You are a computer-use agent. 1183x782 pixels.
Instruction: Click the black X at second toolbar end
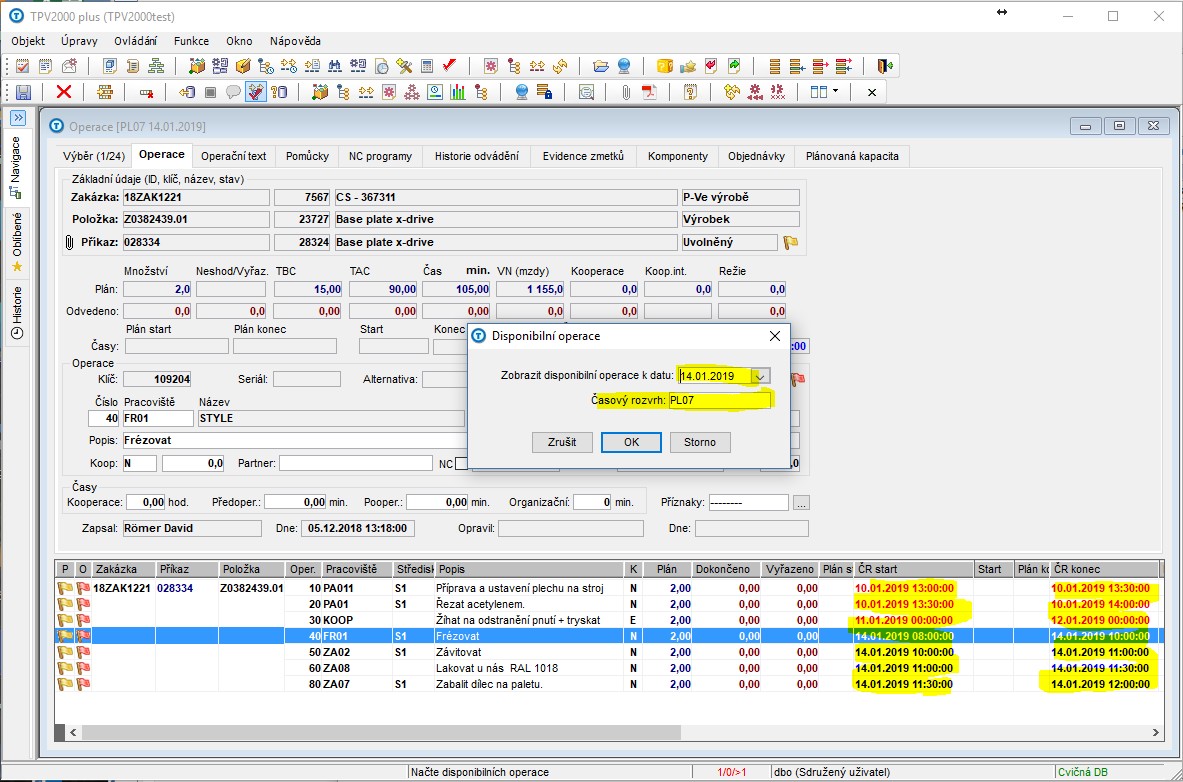pos(871,92)
